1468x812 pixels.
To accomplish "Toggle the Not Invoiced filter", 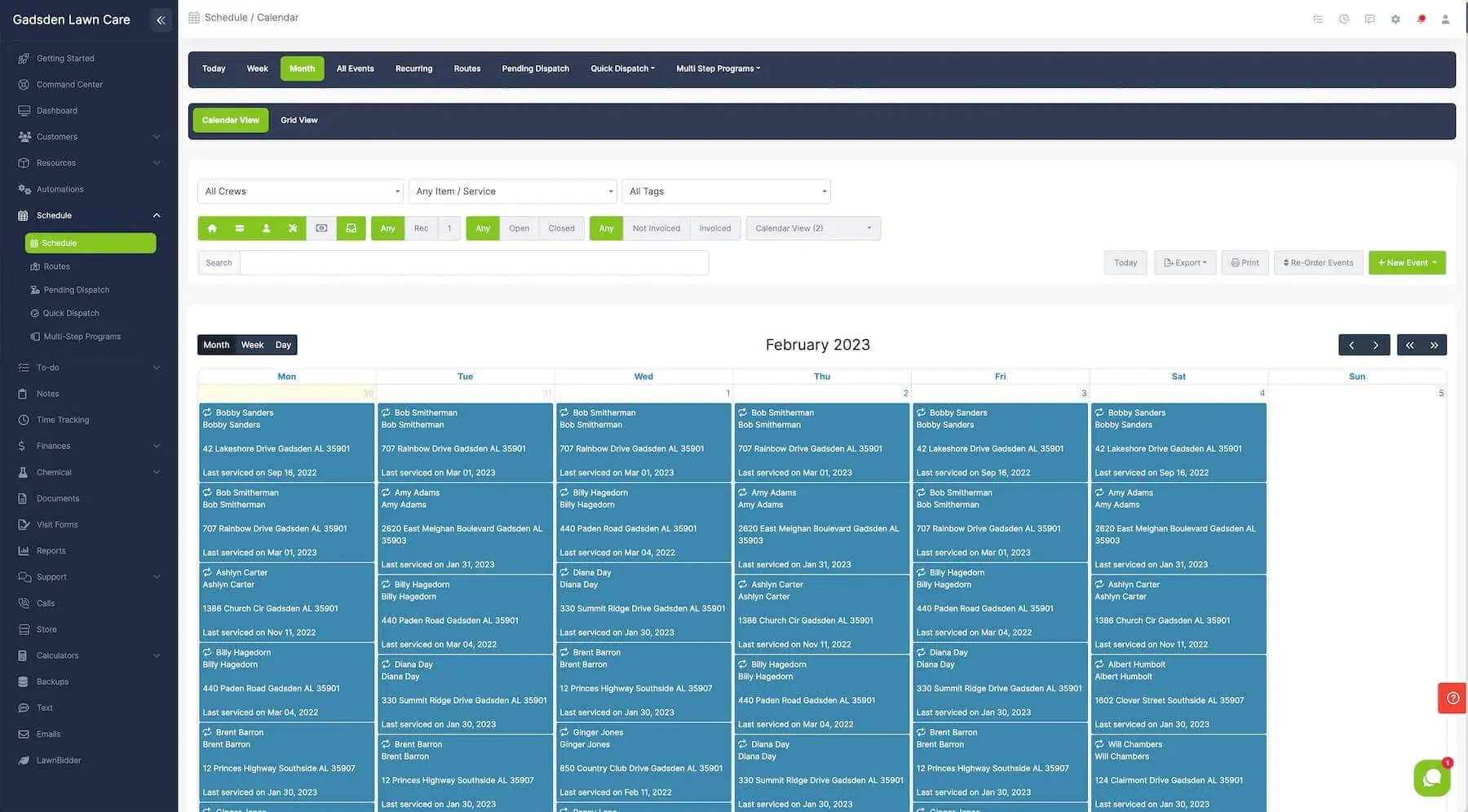I will (x=656, y=228).
